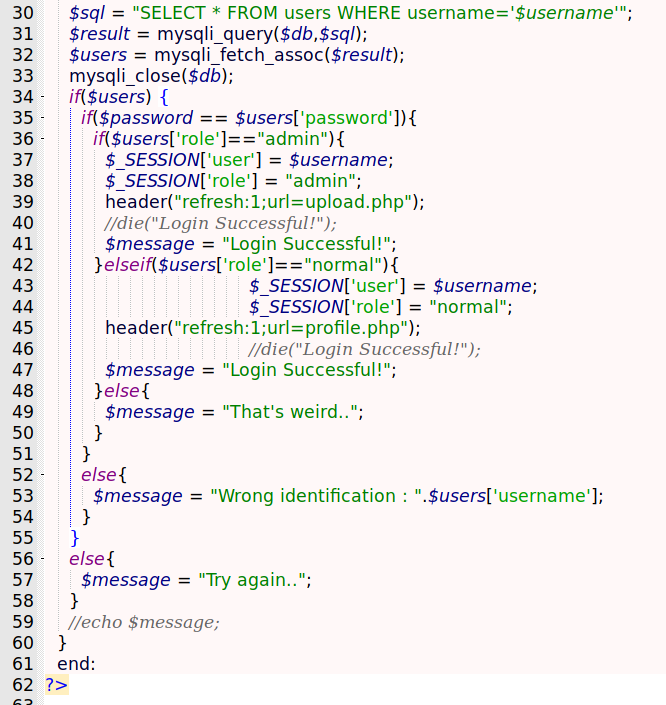
Task: Click the else keyword on line 56
Action: click(x=87, y=559)
